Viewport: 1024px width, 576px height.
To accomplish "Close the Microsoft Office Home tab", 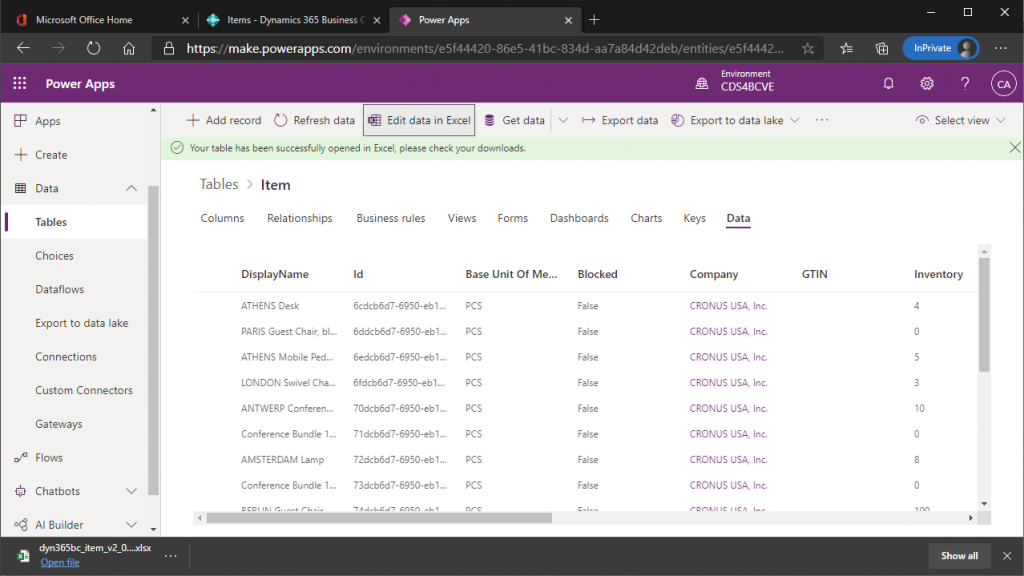I will coord(185,20).
